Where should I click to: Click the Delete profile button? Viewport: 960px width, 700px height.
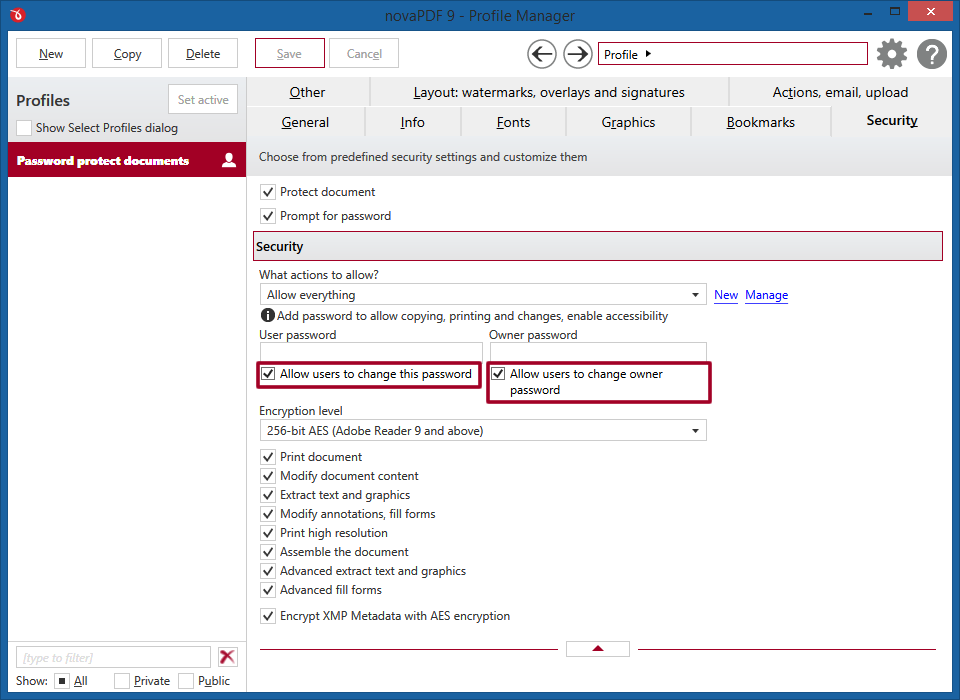(203, 53)
